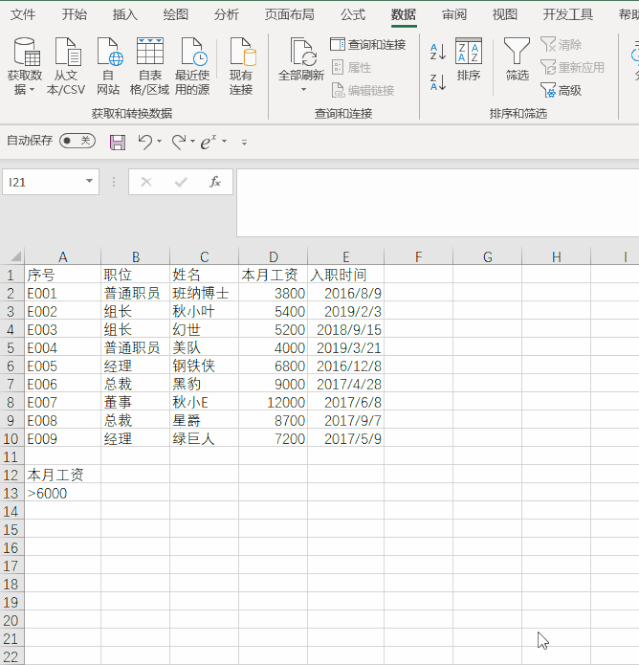639x665 pixels.
Task: Select cell containing >6000
Action: tap(63, 493)
